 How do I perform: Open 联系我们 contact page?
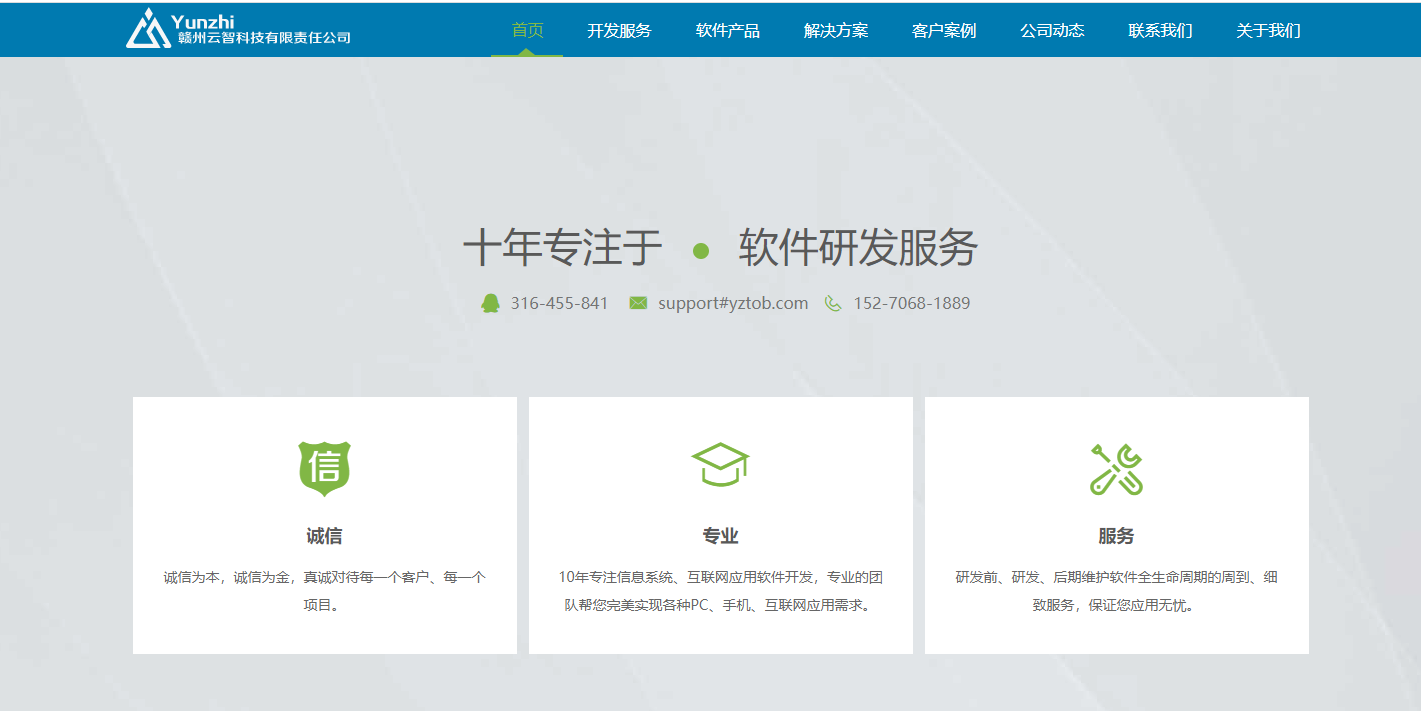1160,30
